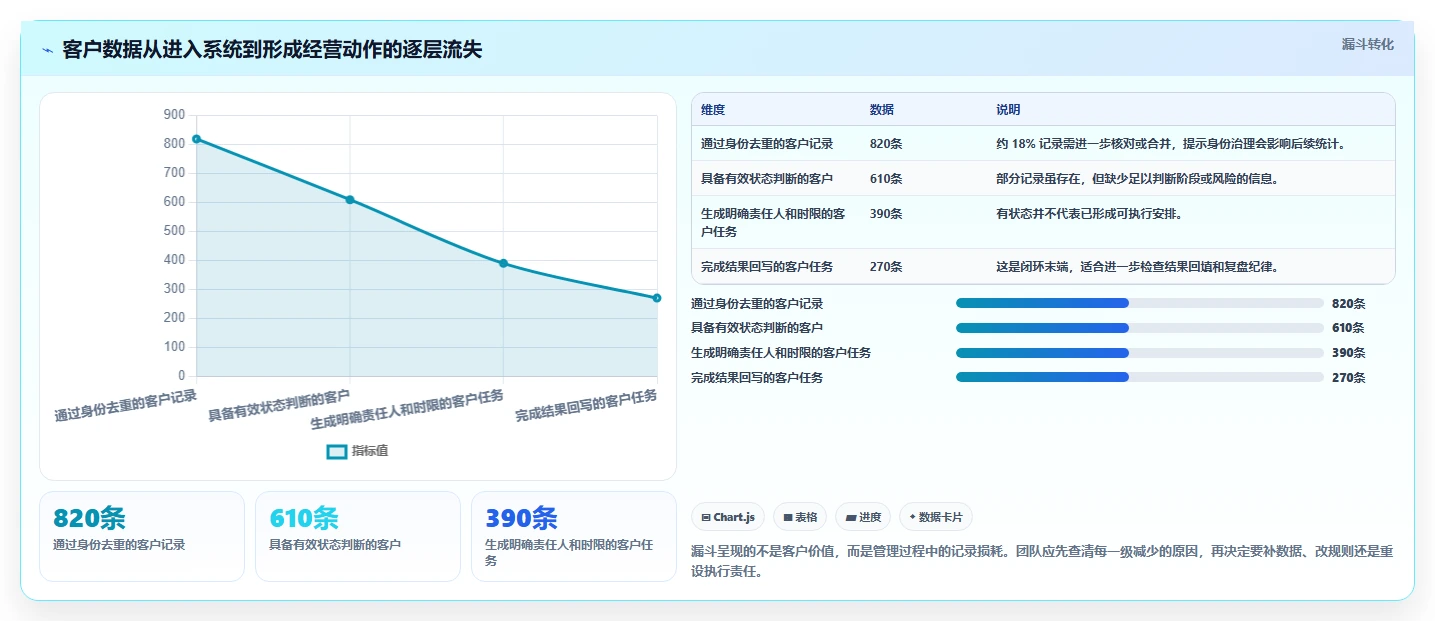The width and height of the screenshot is (1435, 621).
Task: Click the 610条 value beside progress bar
Action: pyautogui.click(x=1348, y=328)
